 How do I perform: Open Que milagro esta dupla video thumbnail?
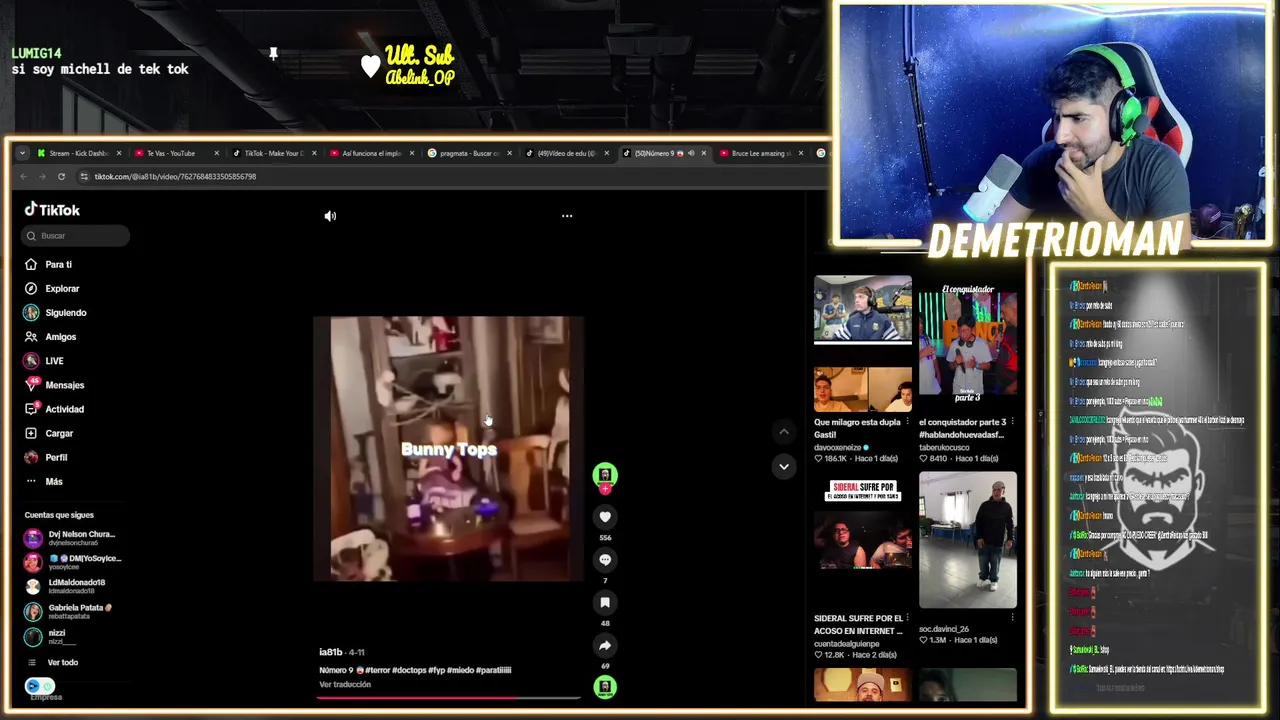(863, 343)
